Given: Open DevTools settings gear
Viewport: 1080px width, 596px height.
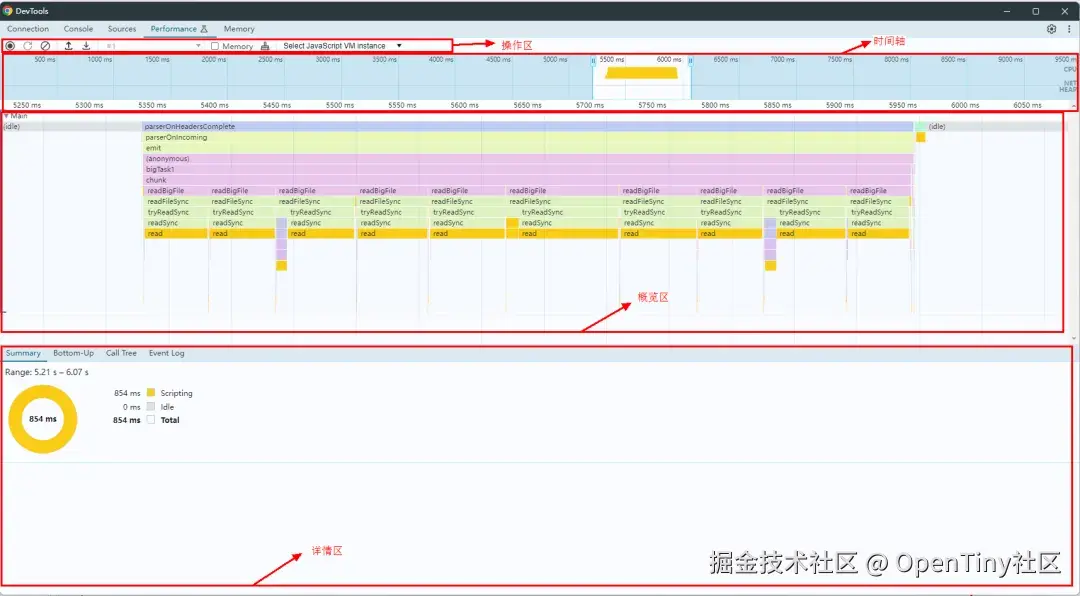Looking at the screenshot, I should point(1051,29).
